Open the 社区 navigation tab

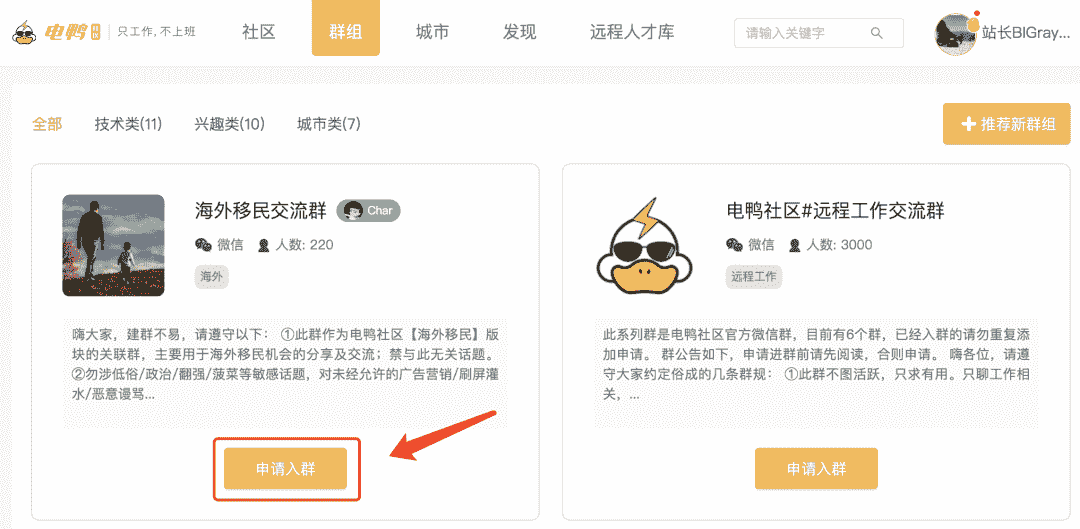coord(258,33)
